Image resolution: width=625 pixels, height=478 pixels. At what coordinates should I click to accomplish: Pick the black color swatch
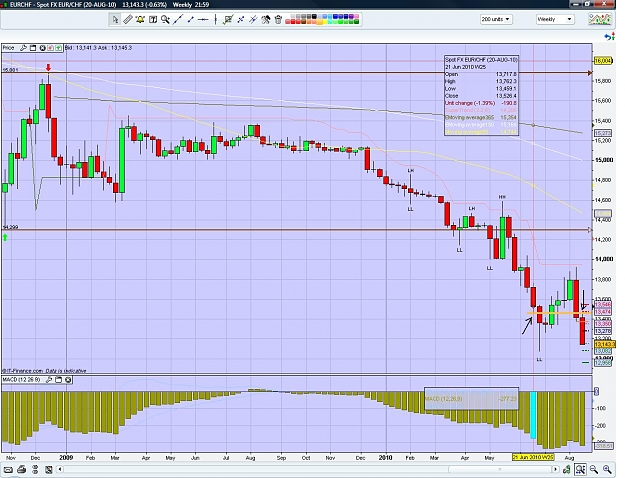(314, 16)
